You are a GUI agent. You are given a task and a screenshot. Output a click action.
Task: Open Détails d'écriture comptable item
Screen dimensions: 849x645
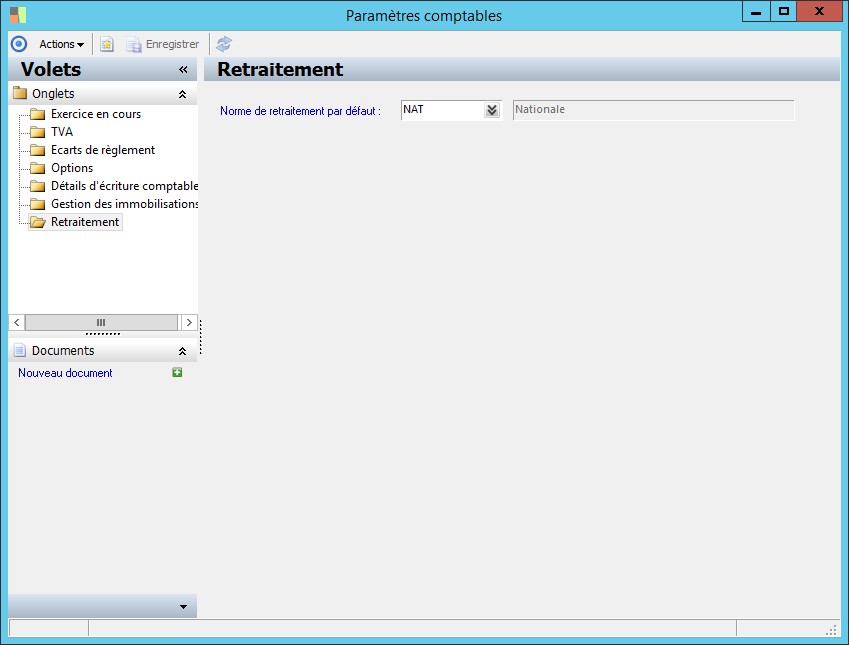(124, 186)
